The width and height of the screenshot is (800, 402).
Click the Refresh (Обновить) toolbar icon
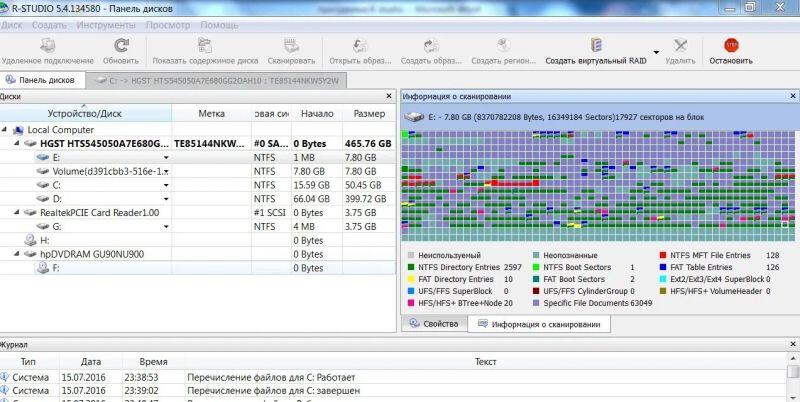121,46
